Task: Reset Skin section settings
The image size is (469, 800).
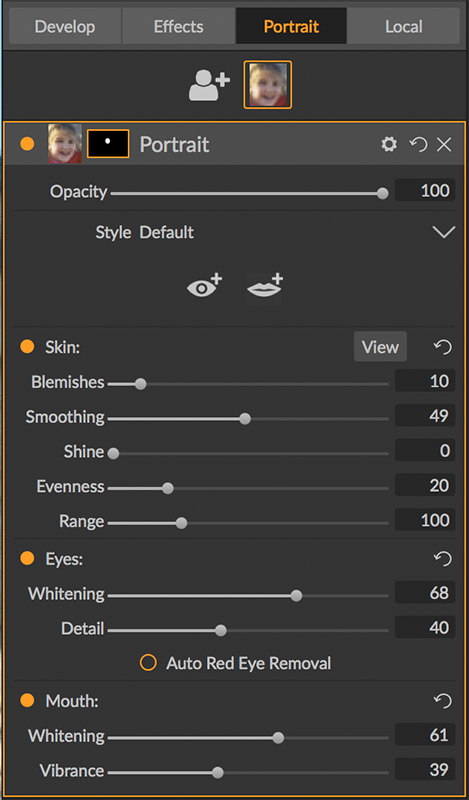Action: coord(442,347)
